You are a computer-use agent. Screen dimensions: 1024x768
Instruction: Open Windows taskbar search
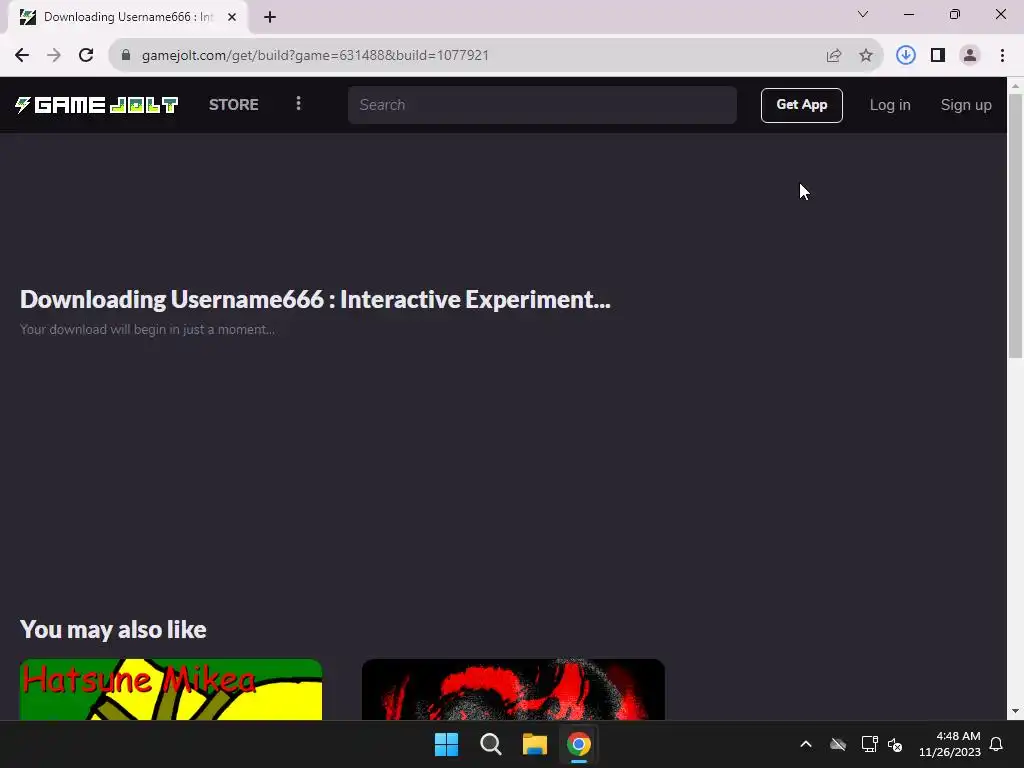pyautogui.click(x=490, y=744)
